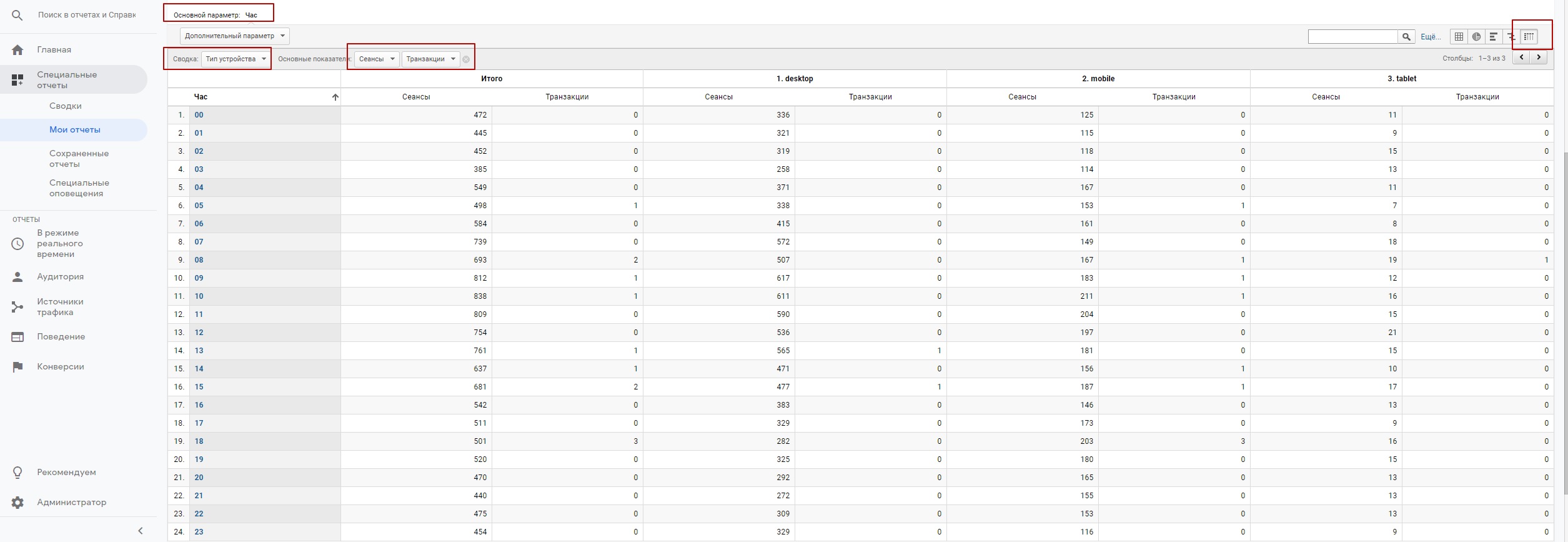Click the Источники трафика branching icon
This screenshot has height=542, width=1568.
point(17,307)
